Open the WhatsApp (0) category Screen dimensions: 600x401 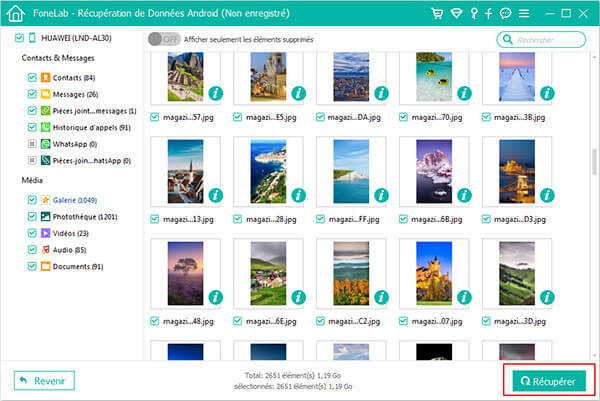click(75, 144)
